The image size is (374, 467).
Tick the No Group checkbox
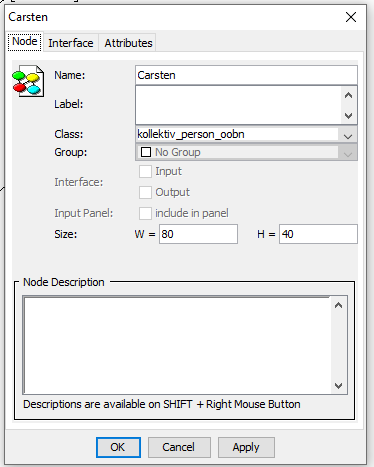[146, 152]
